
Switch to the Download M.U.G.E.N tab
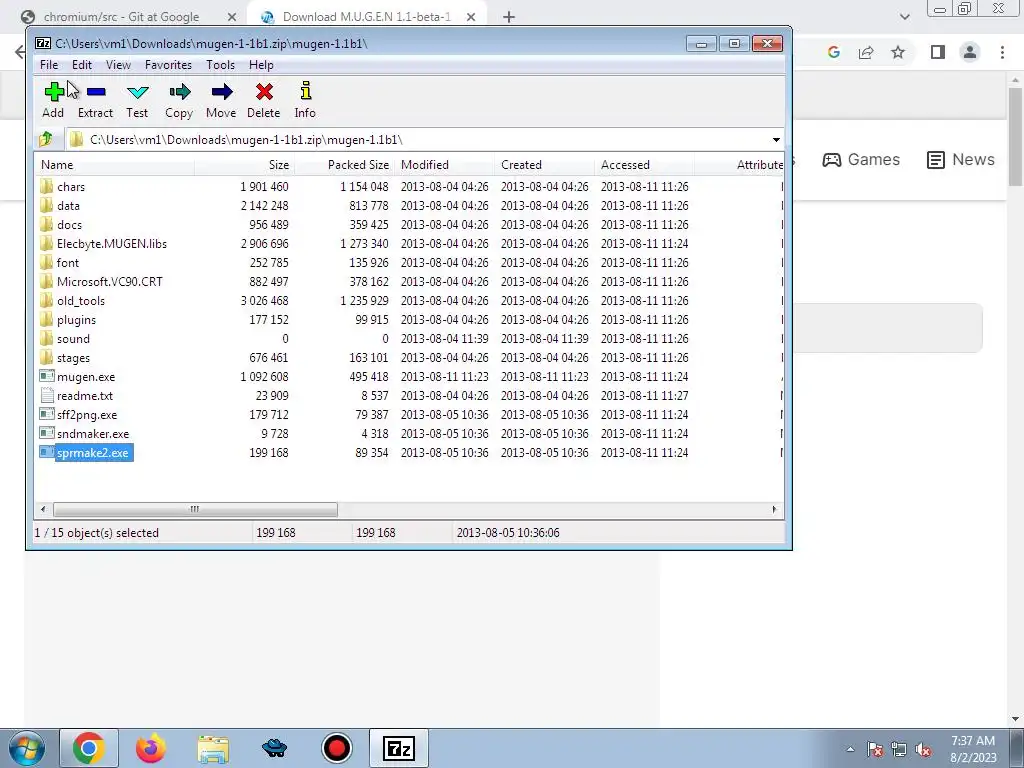[x=367, y=17]
